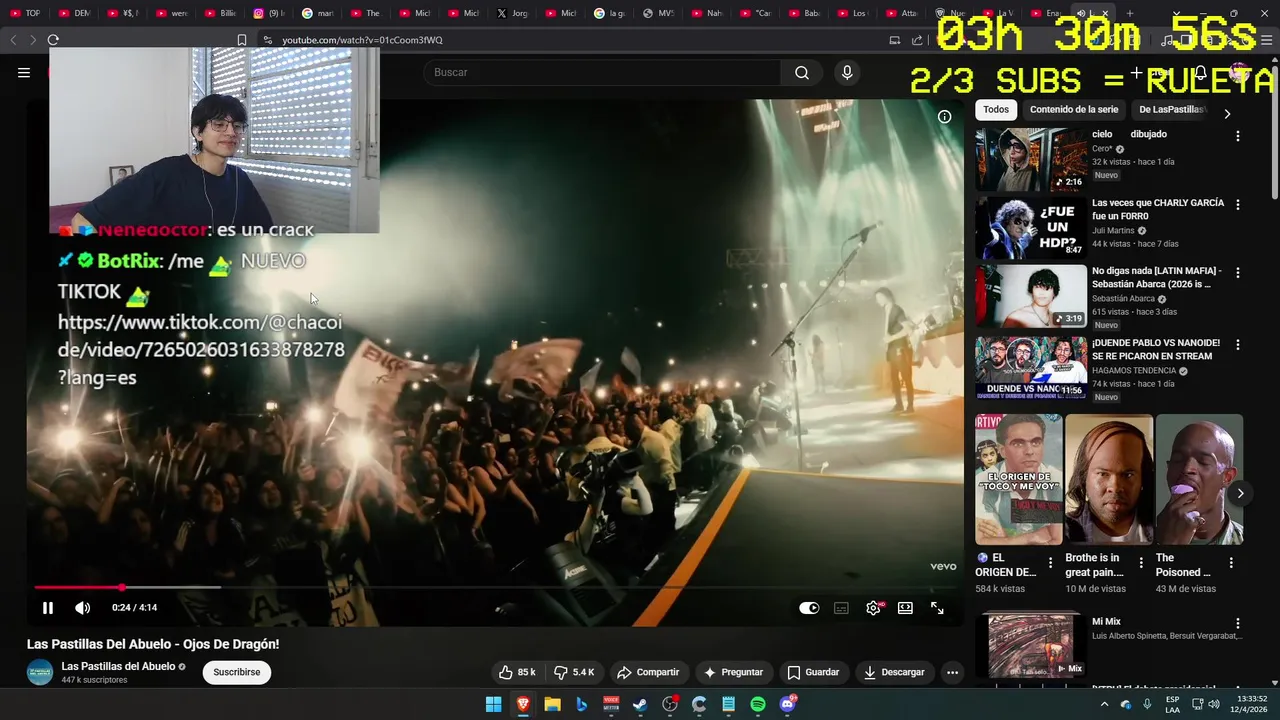Mute the video volume speaker icon
Image resolution: width=1280 pixels, height=720 pixels.
point(82,607)
